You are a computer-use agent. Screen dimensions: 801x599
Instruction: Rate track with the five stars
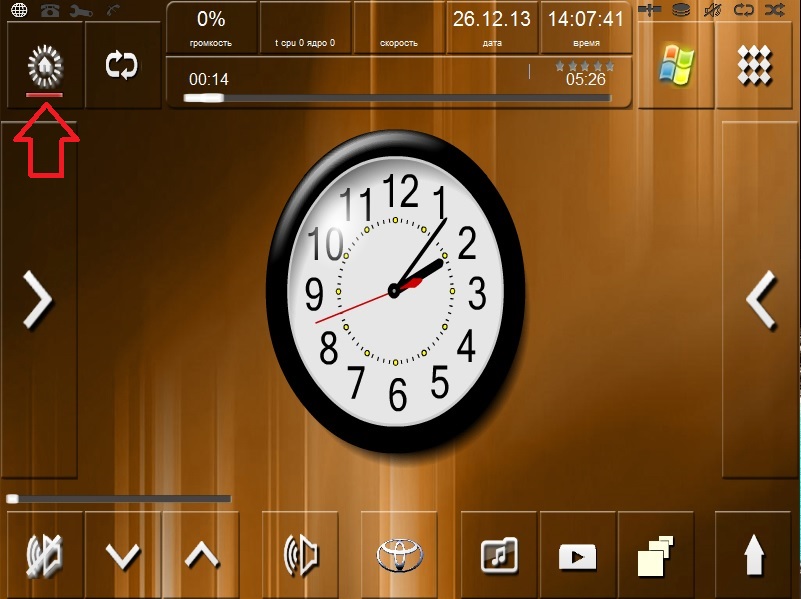[x=584, y=66]
